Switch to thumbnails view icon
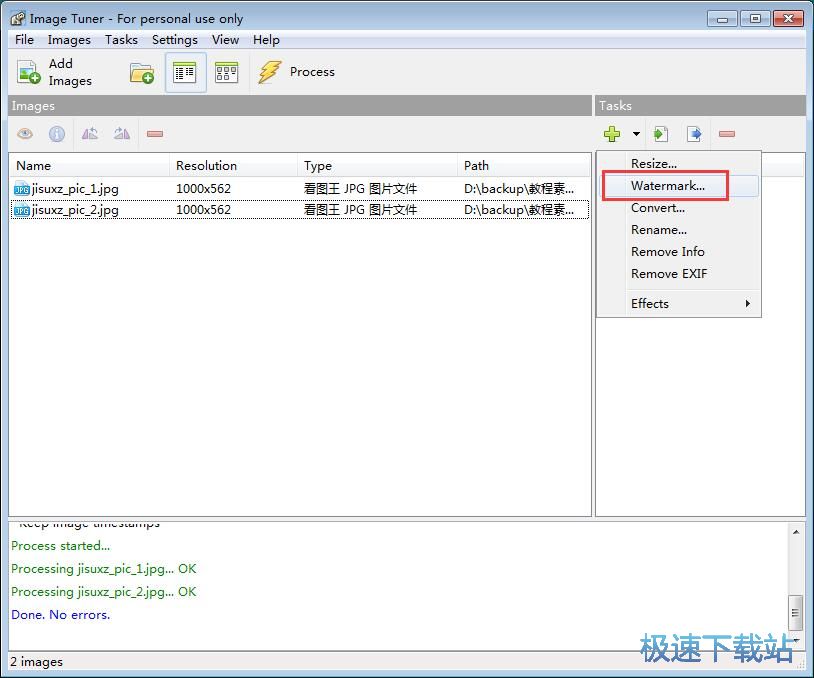 pyautogui.click(x=226, y=72)
